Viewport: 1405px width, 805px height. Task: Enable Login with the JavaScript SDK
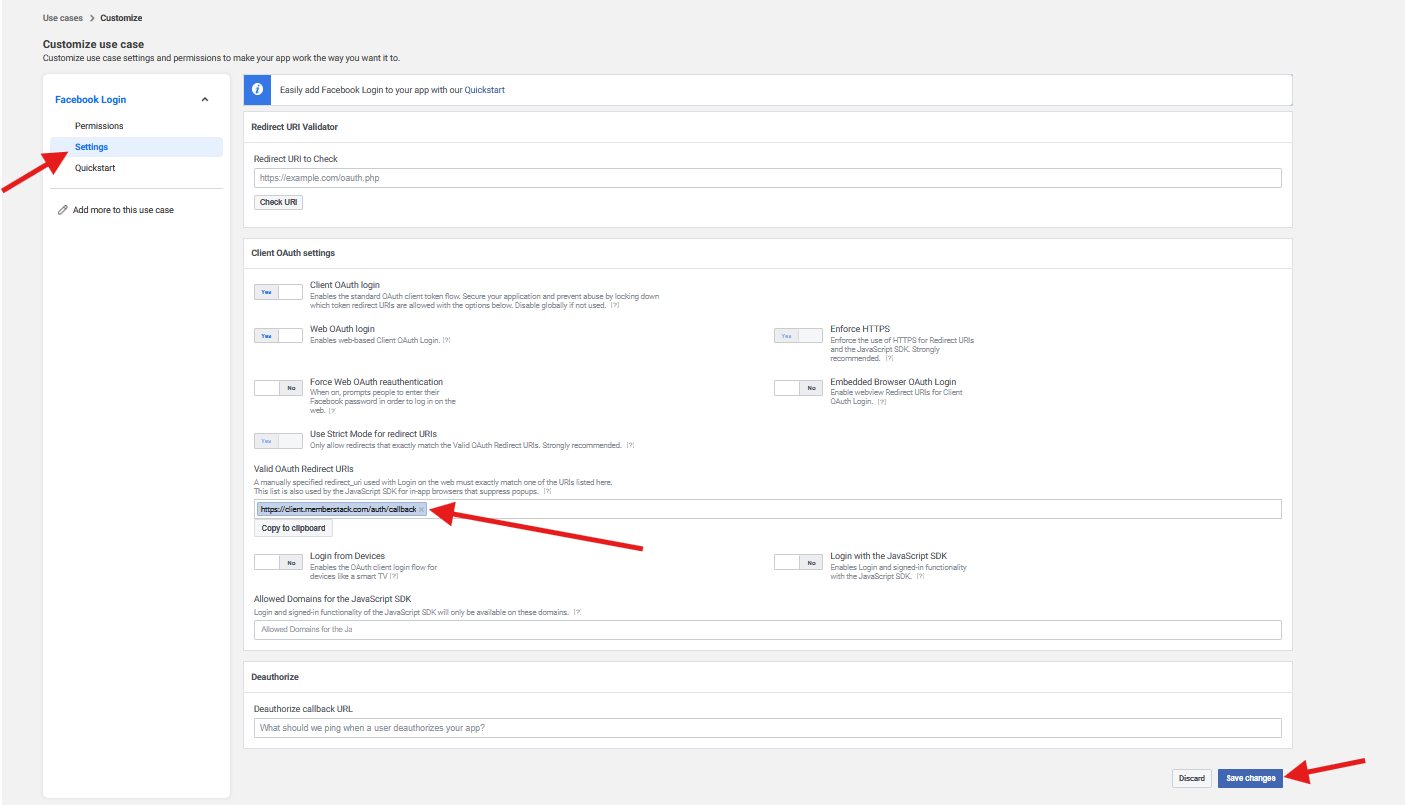[x=798, y=562]
